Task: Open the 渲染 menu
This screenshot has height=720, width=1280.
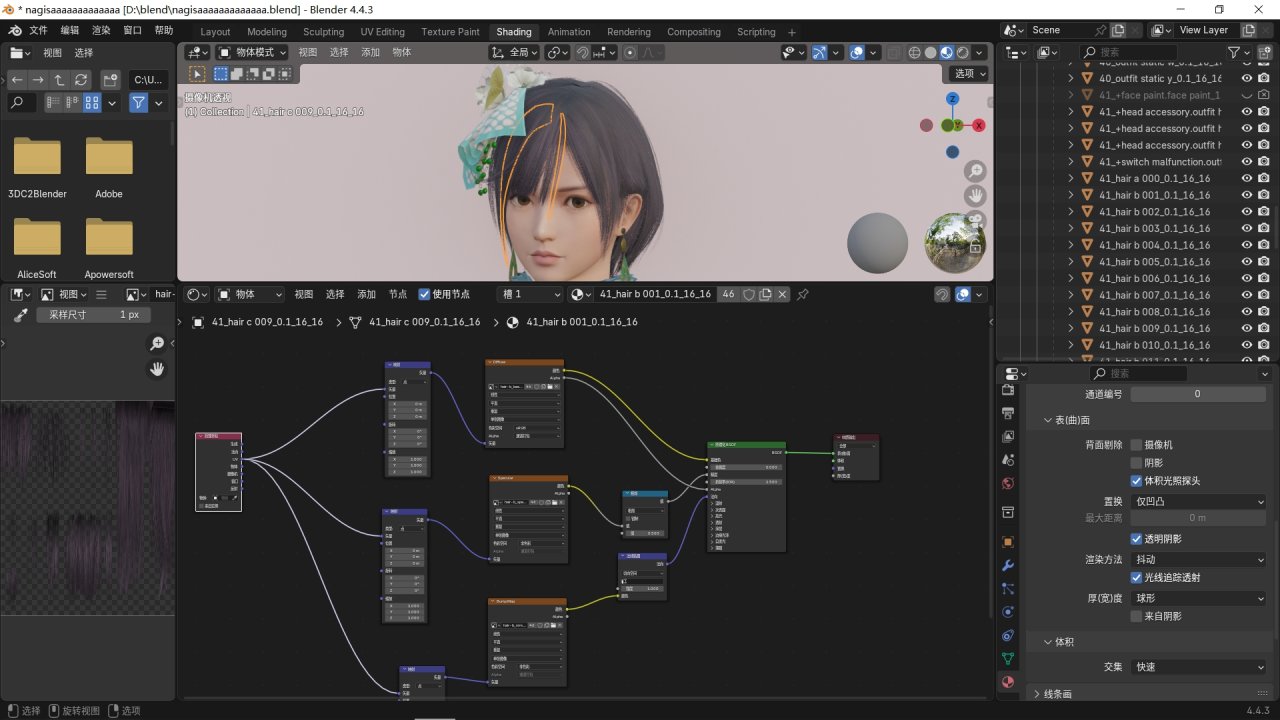Action: [x=101, y=31]
